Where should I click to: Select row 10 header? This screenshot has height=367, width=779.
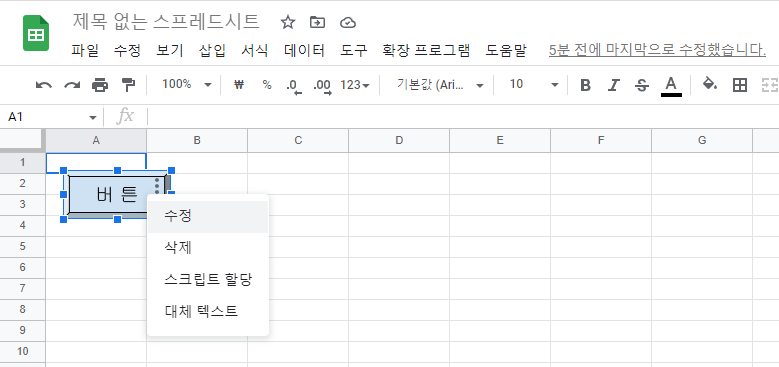(x=22, y=352)
